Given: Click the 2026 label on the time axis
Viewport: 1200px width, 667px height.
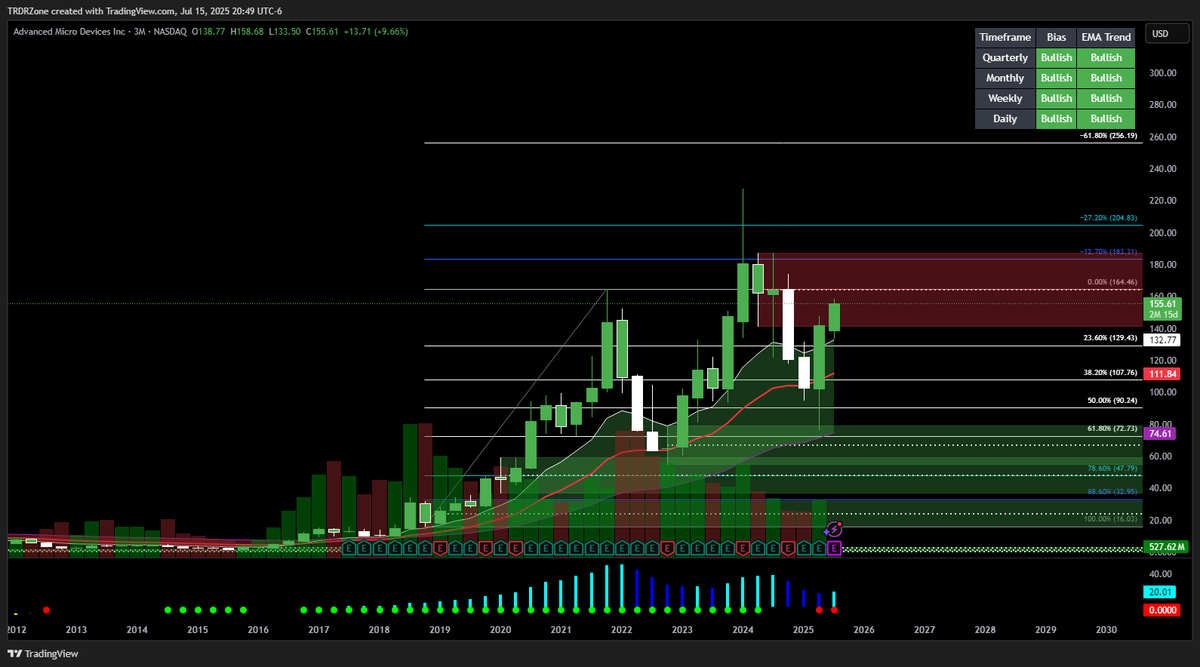Looking at the screenshot, I should 864,630.
